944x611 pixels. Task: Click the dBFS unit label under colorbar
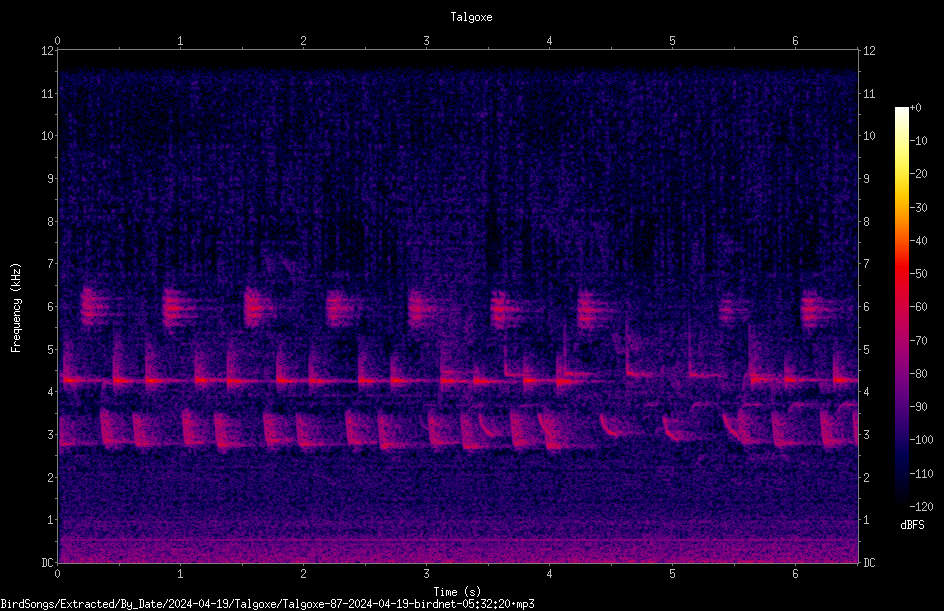tap(912, 525)
